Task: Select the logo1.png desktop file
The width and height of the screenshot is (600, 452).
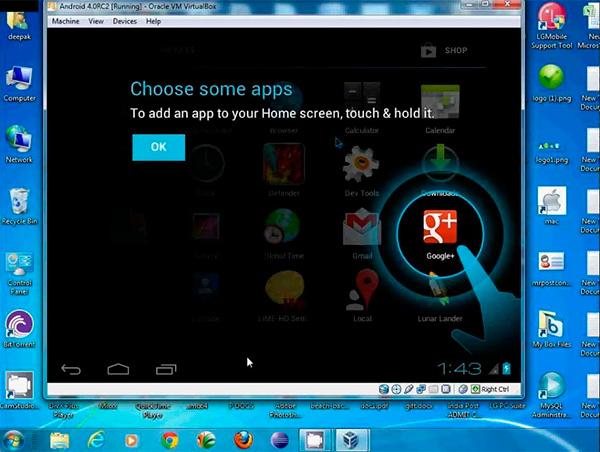Action: click(551, 152)
